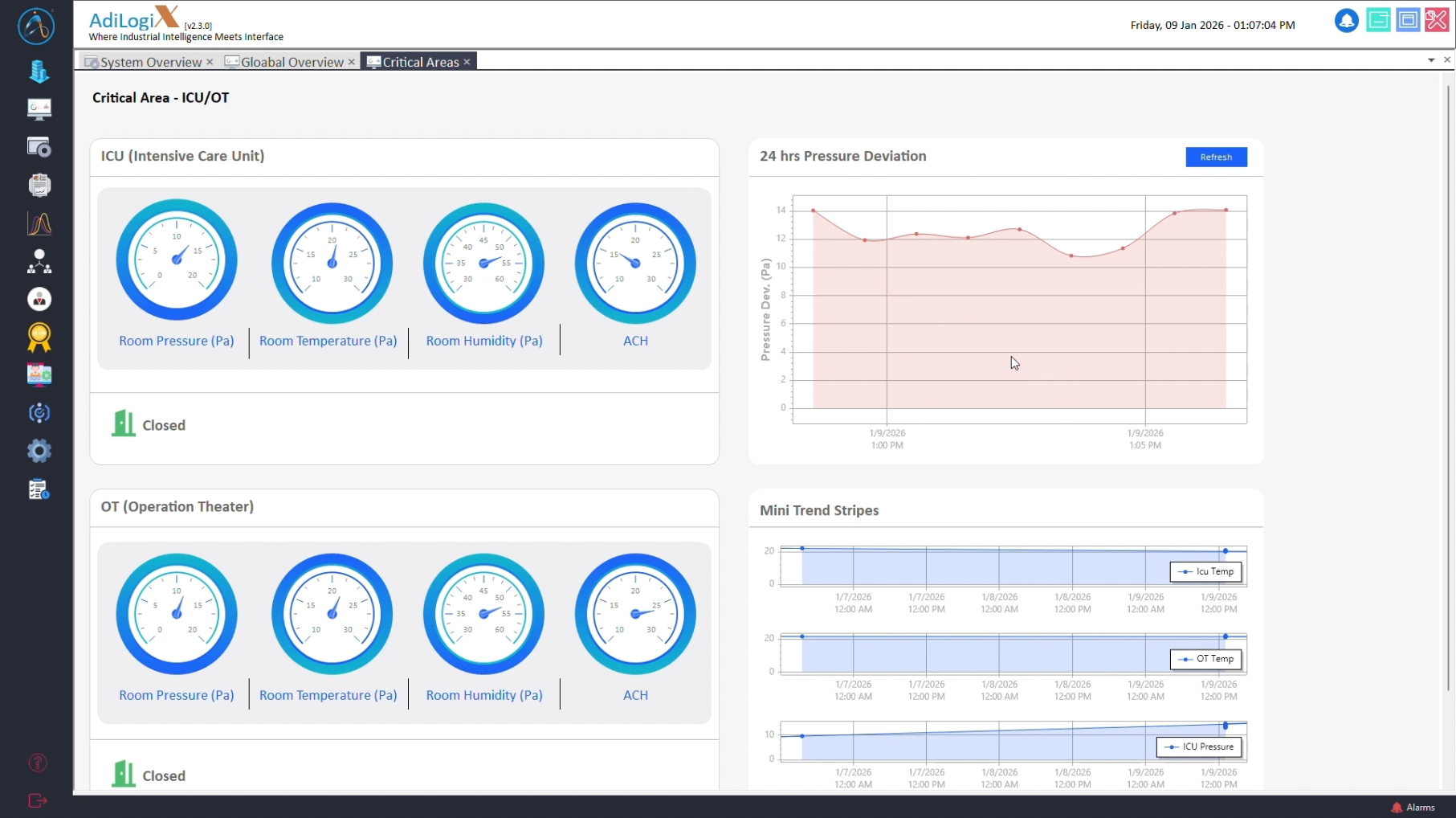1456x818 pixels.
Task: Click the printed report sidebar icon
Action: 39,185
